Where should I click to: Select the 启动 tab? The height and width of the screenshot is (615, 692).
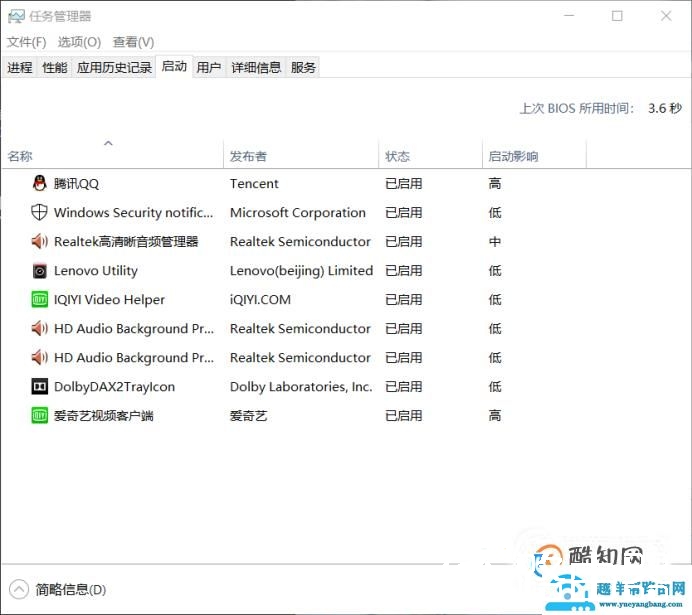[174, 67]
